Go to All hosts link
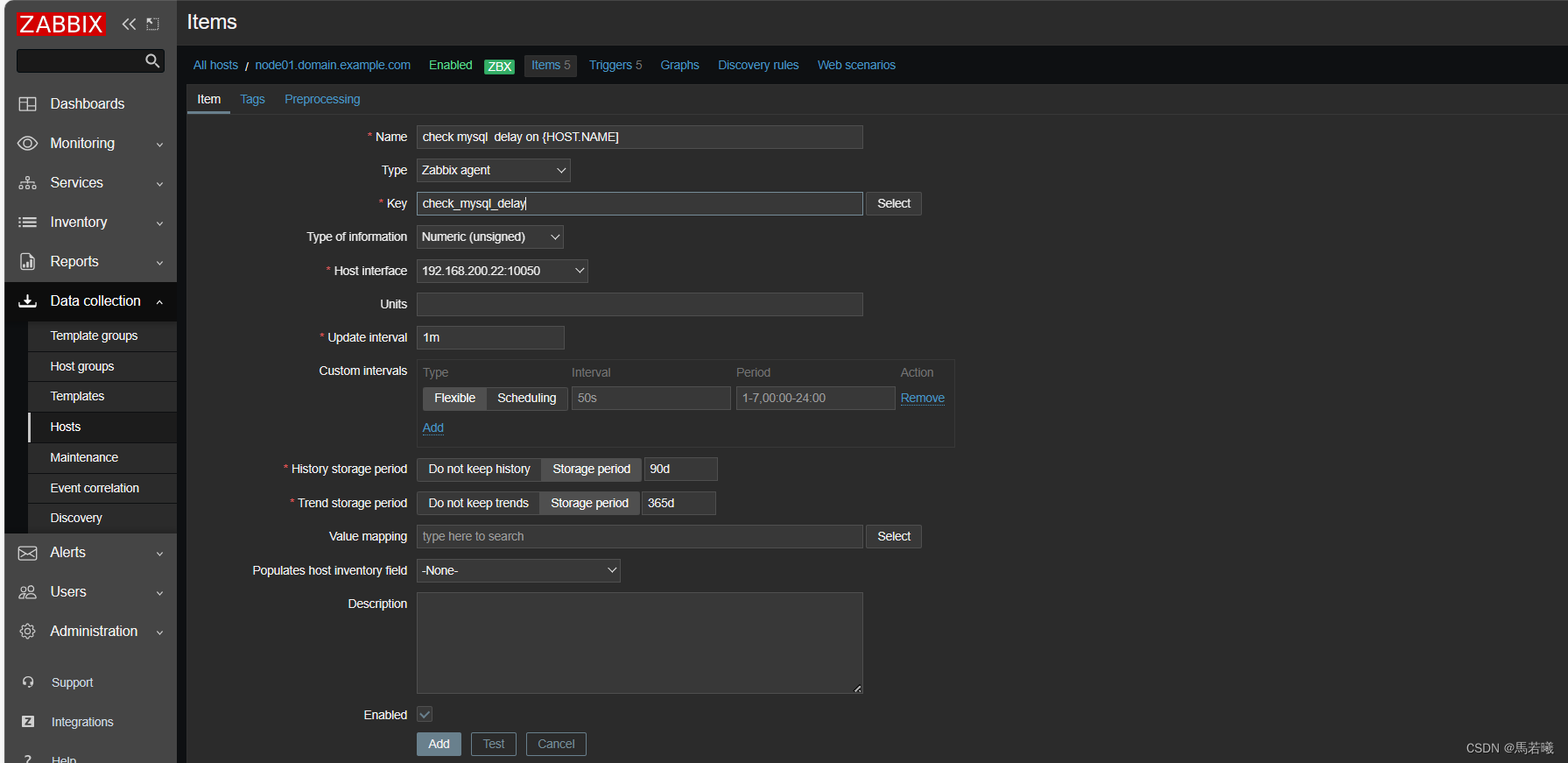 tap(215, 65)
